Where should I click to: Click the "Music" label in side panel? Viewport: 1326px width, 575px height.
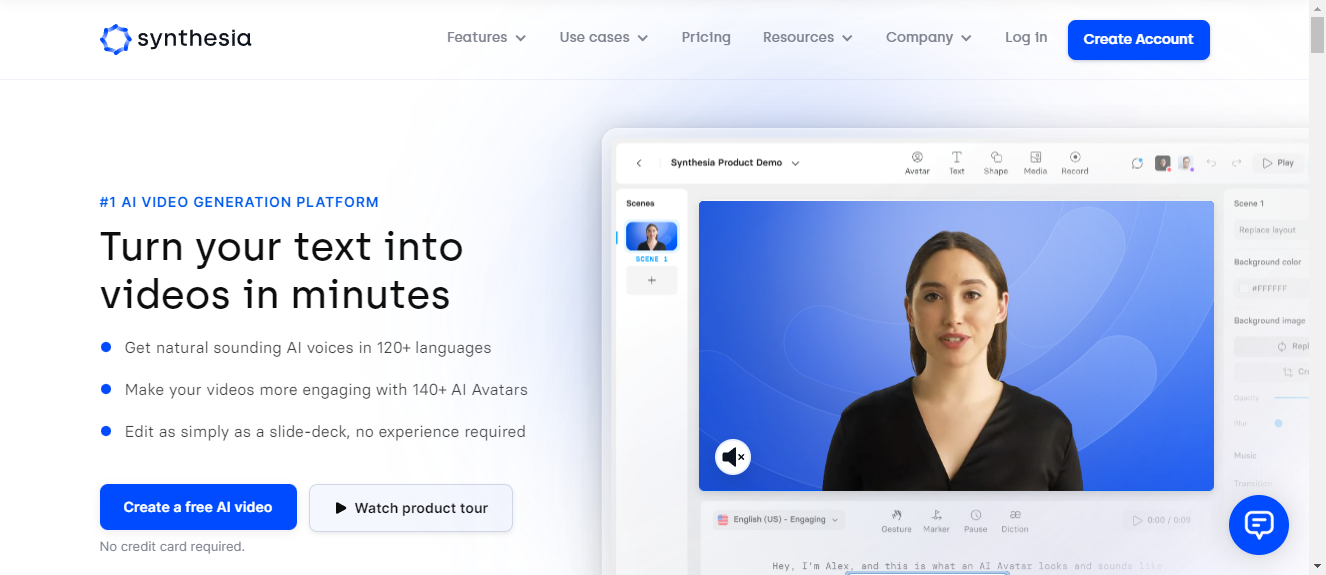tap(1245, 456)
